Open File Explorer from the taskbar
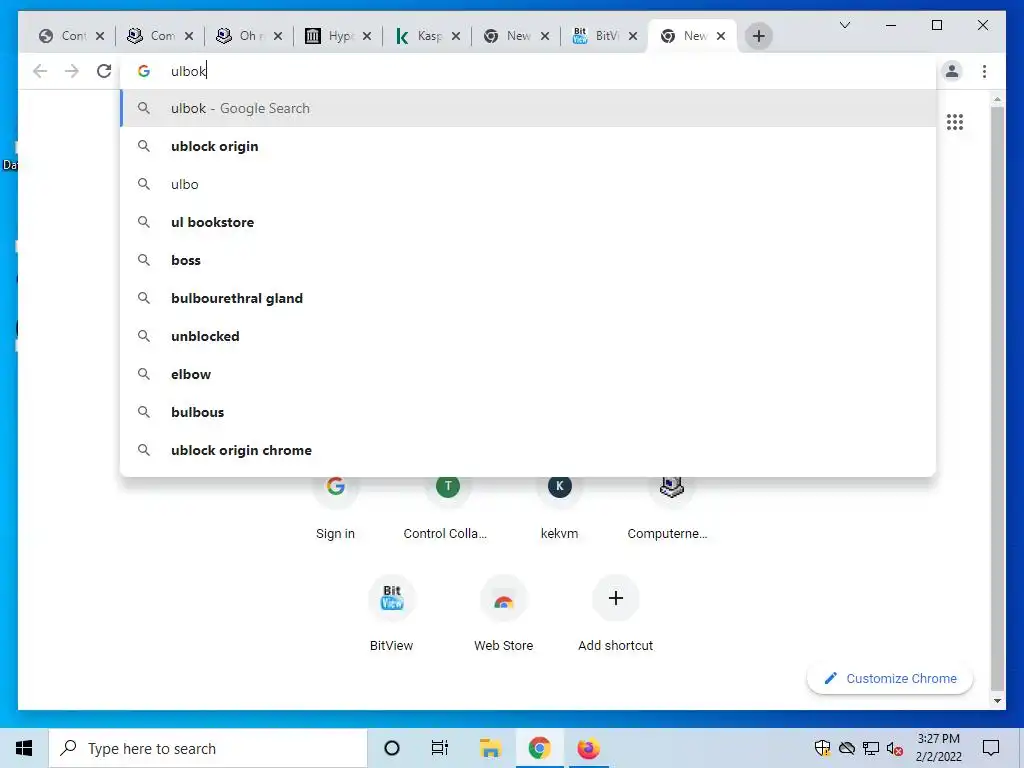1024x768 pixels. [490, 748]
